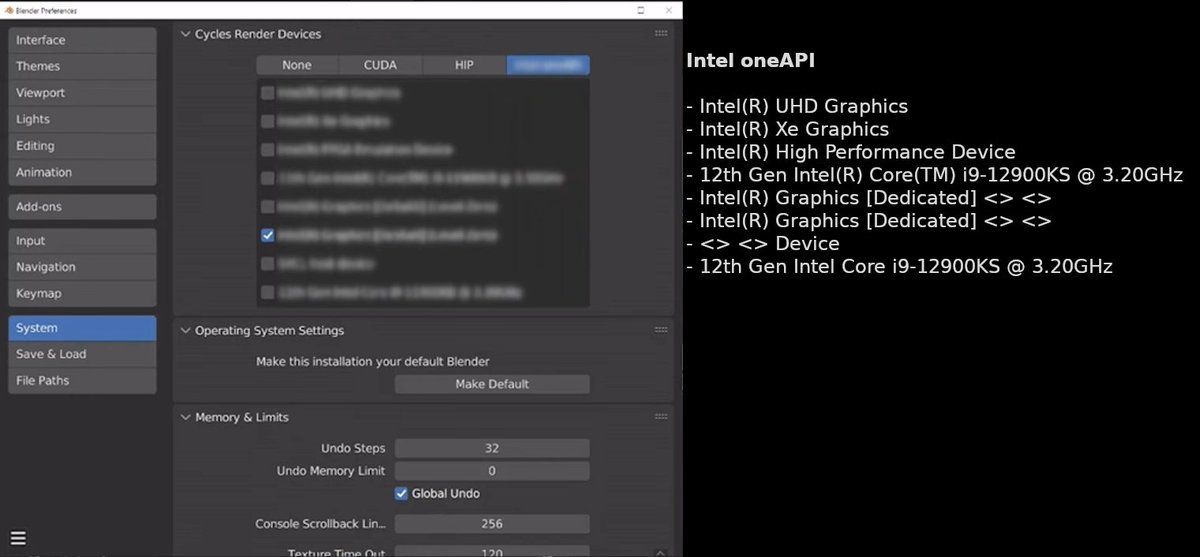Click "12th Gen Intel(R) Core(TM) i9-12900KS" line
This screenshot has width=1200, height=557.
click(935, 175)
